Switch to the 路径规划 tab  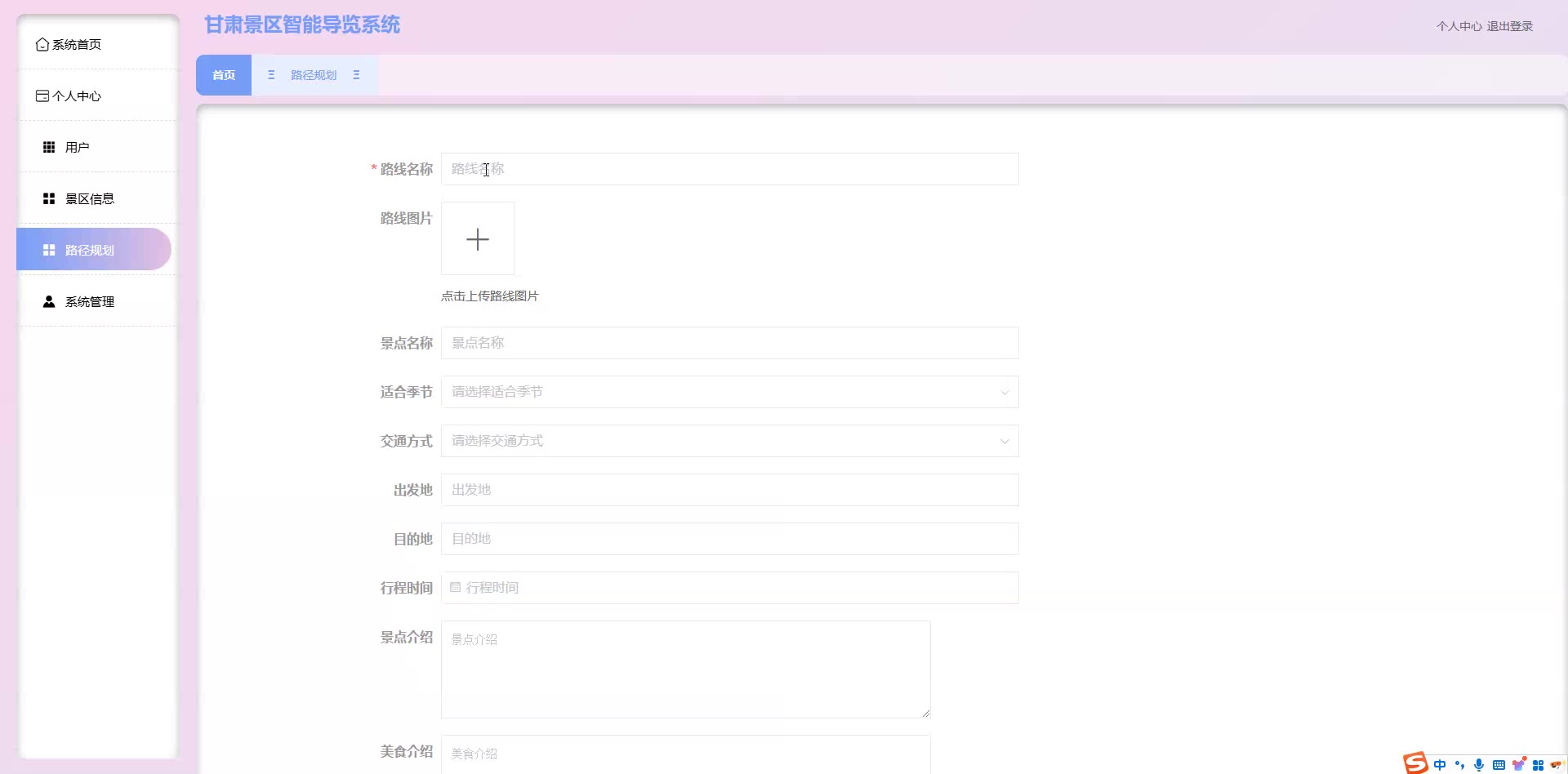[x=314, y=75]
